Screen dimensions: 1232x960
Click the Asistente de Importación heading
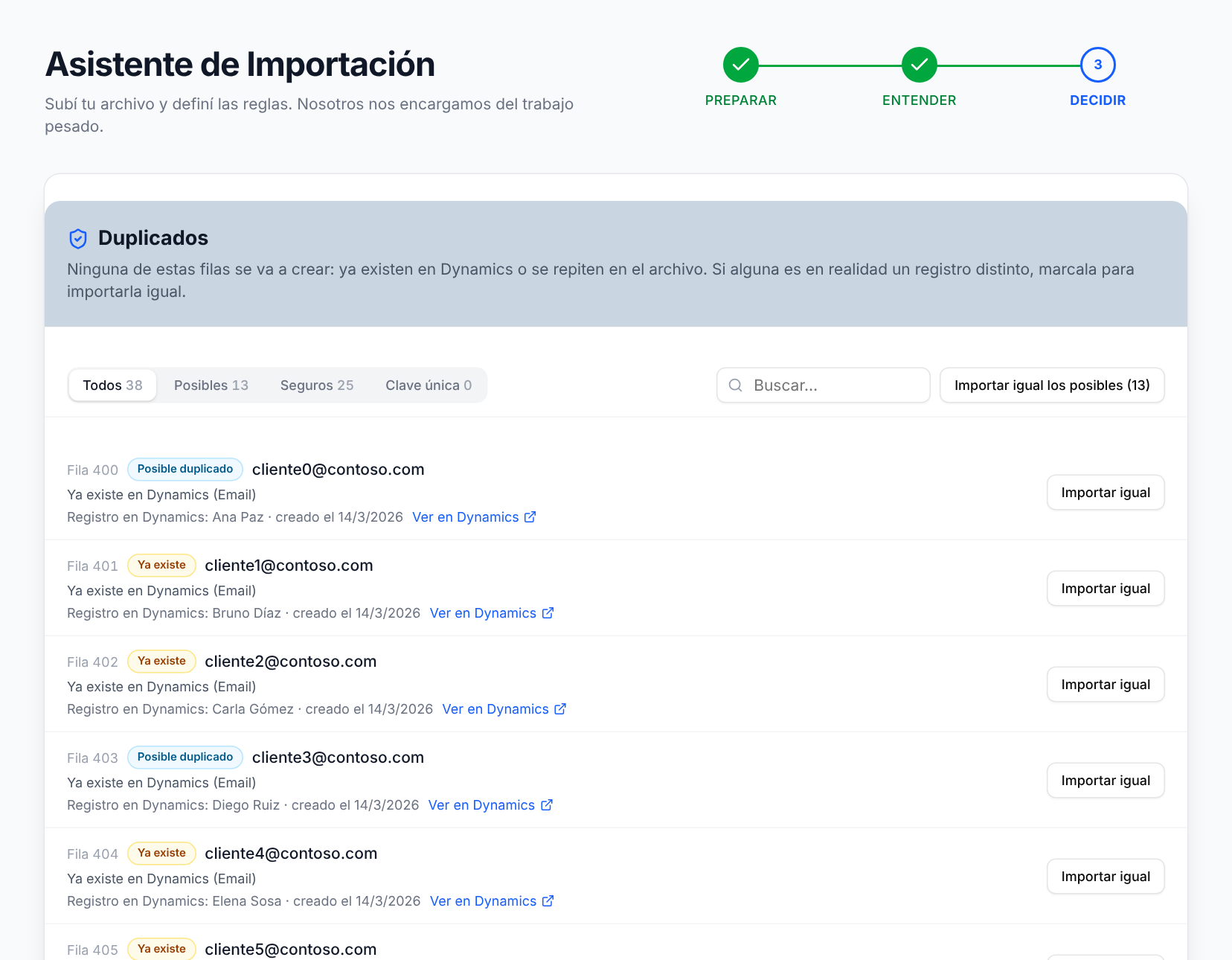click(x=240, y=64)
